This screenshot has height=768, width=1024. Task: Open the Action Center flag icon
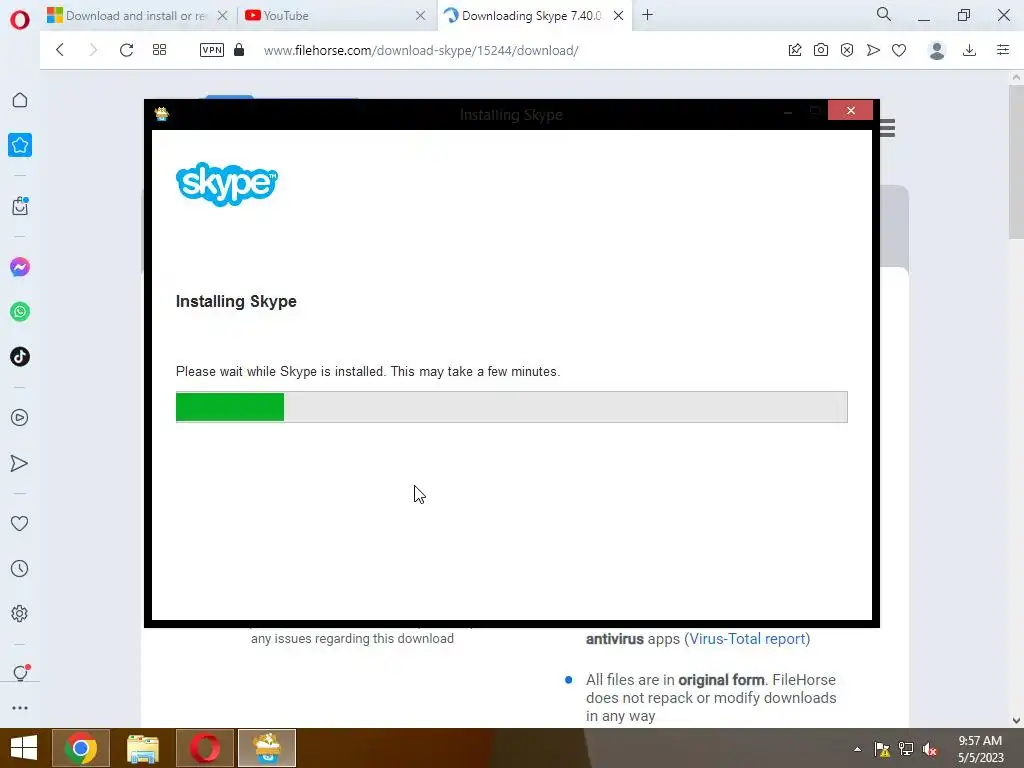click(x=882, y=749)
